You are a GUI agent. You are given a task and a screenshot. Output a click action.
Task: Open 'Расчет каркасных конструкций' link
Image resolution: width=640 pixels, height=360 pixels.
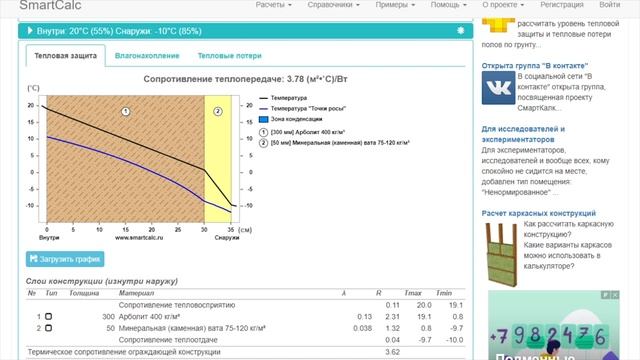pos(538,213)
